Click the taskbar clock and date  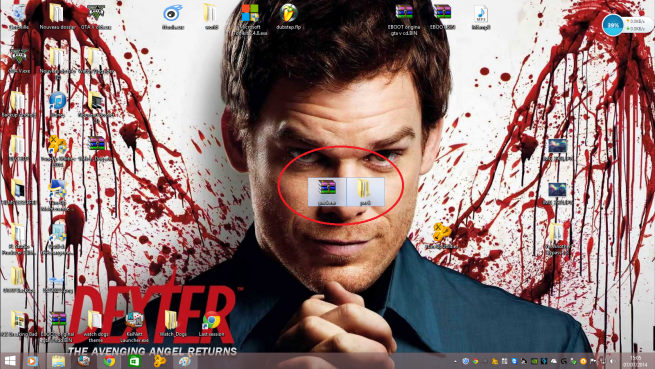click(x=635, y=361)
